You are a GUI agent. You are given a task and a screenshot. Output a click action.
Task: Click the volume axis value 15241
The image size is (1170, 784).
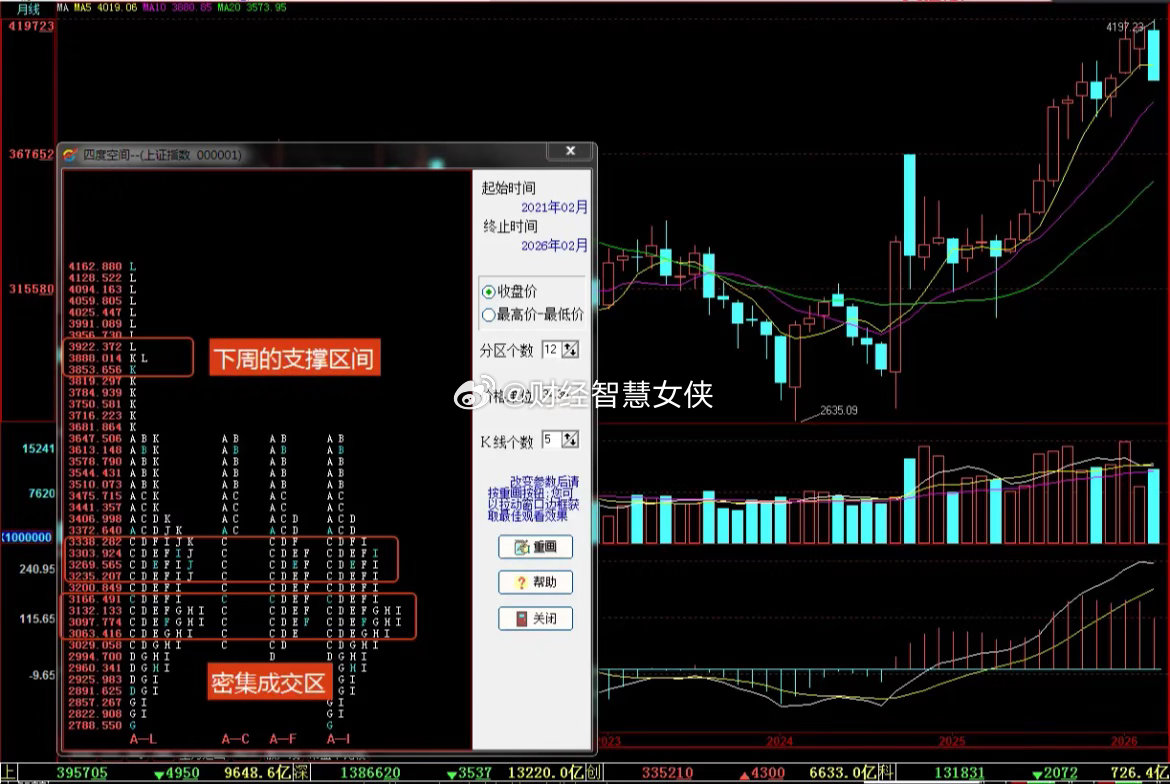(x=38, y=448)
